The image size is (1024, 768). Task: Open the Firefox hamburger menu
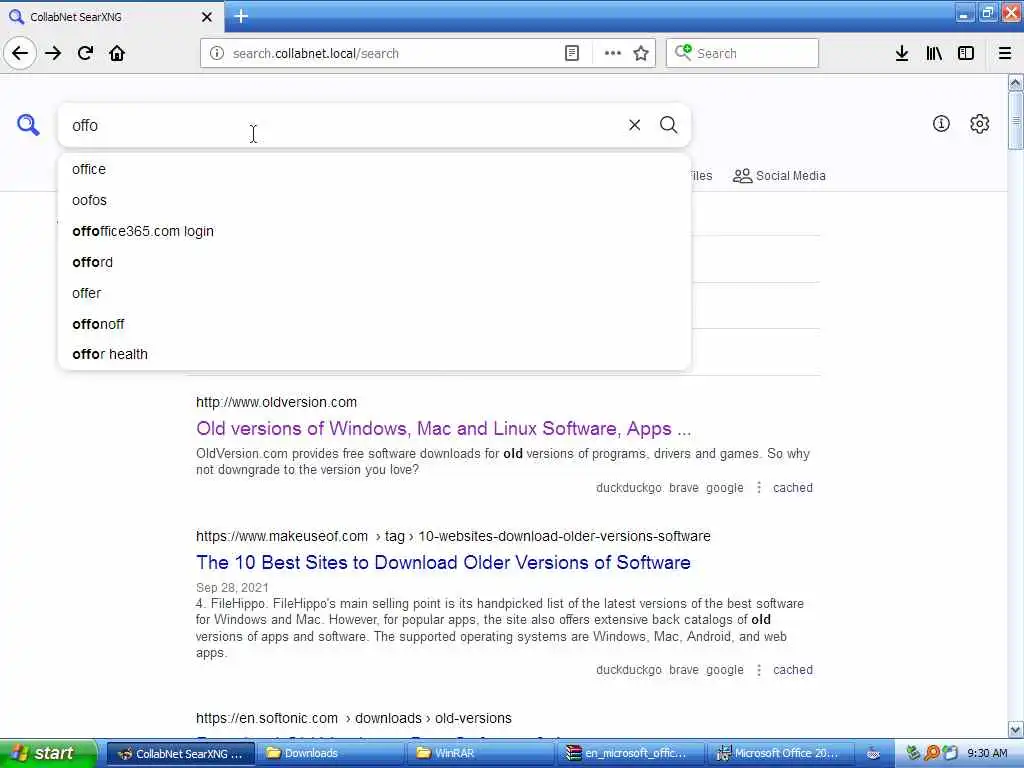tap(1004, 53)
